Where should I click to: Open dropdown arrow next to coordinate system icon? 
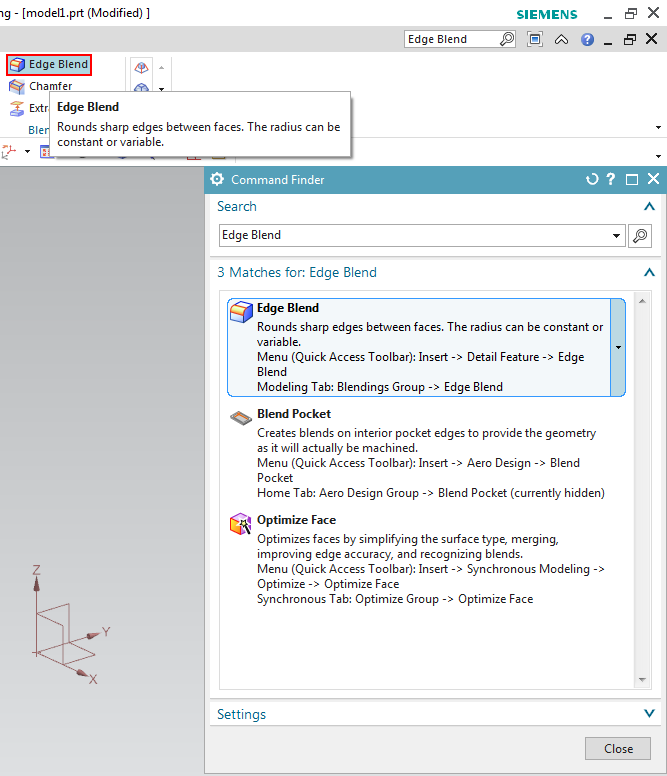pyautogui.click(x=27, y=151)
